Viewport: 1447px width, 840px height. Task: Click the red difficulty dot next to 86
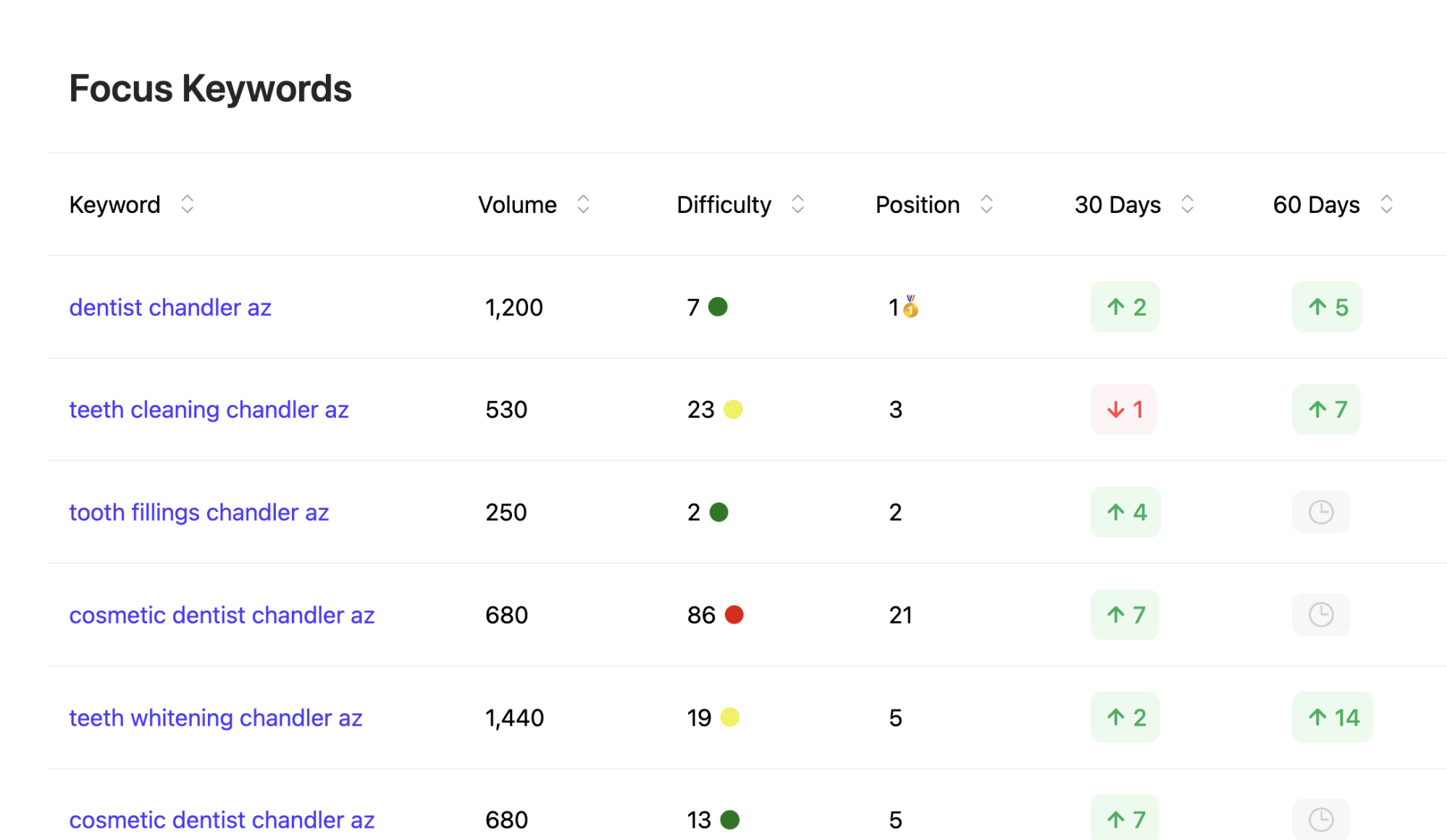734,615
